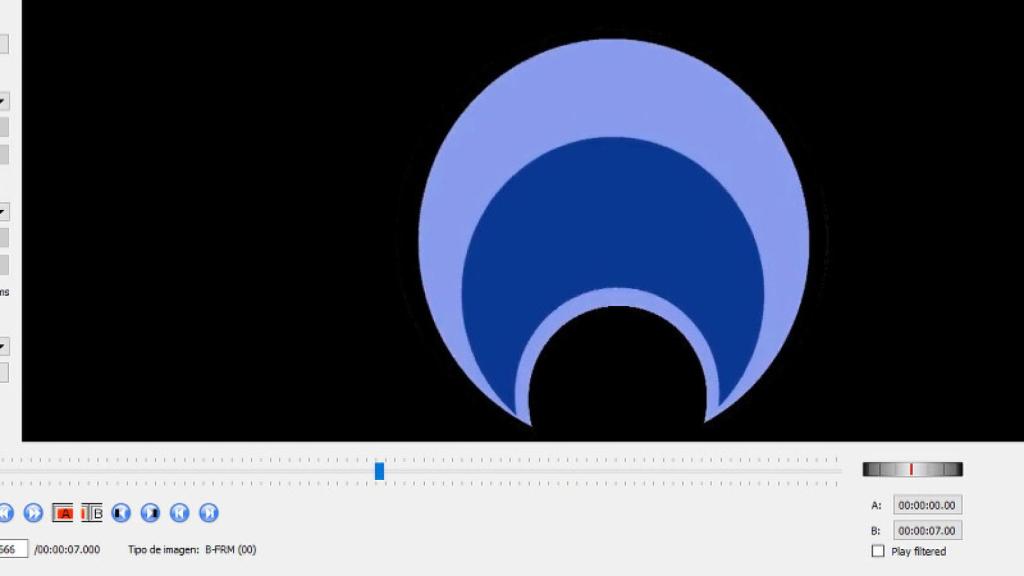The width and height of the screenshot is (1024, 576).
Task: Start playback with the play button
Action: [33, 513]
